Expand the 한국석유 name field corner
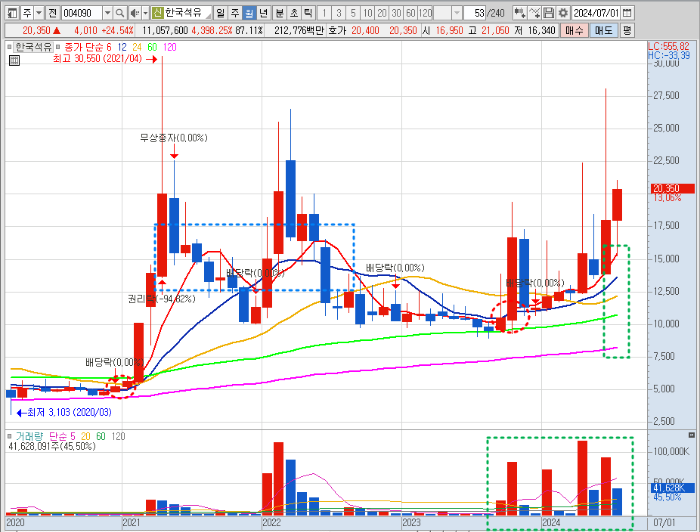Image resolution: width=700 pixels, height=532 pixels. point(208,16)
